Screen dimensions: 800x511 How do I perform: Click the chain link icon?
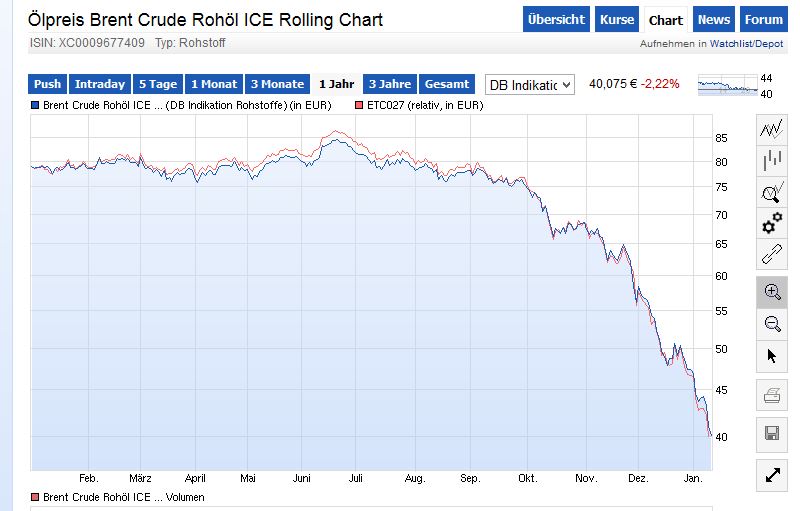[x=771, y=254]
